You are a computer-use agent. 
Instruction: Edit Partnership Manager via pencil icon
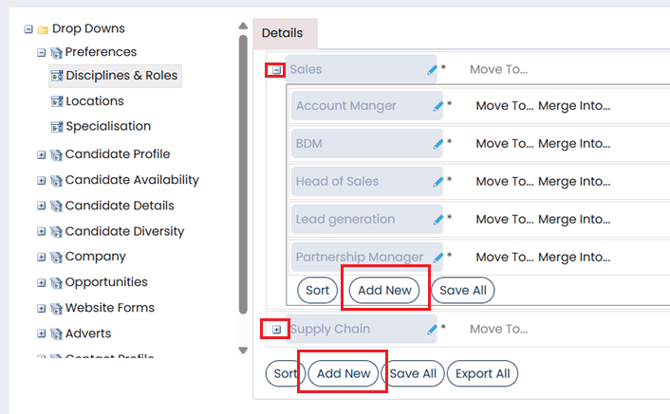click(438, 257)
